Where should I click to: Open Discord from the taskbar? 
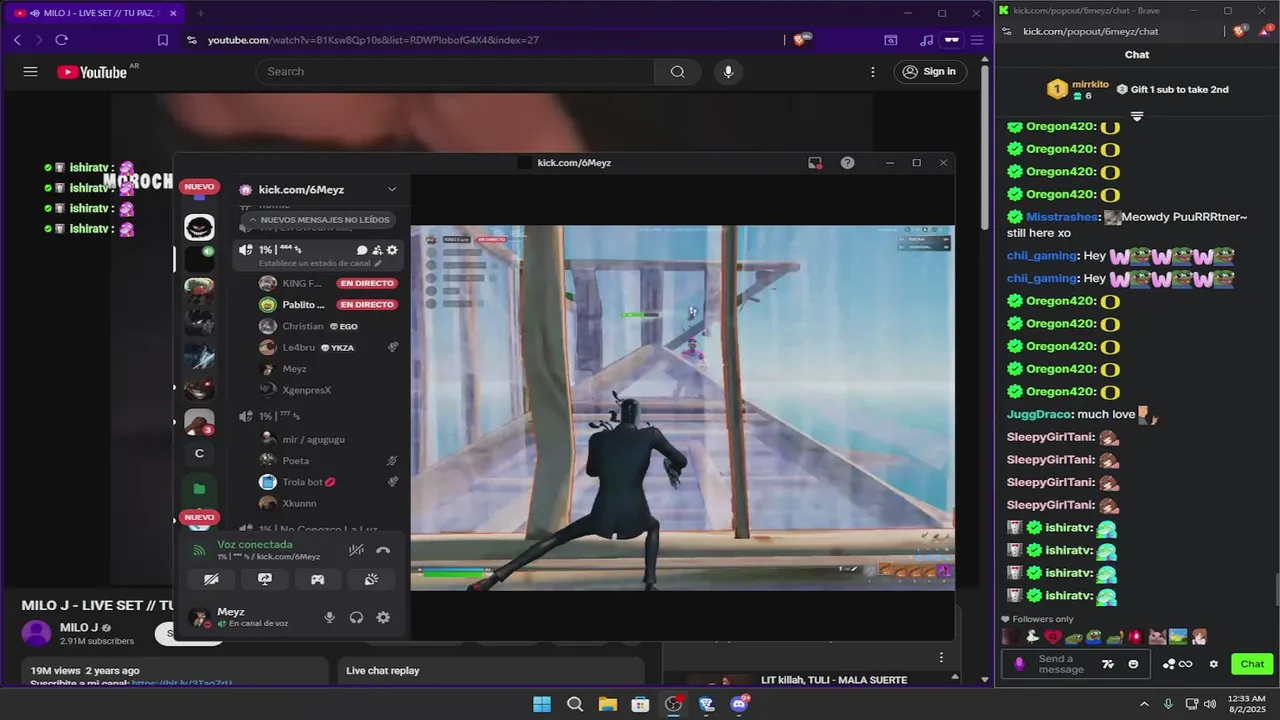pos(740,704)
